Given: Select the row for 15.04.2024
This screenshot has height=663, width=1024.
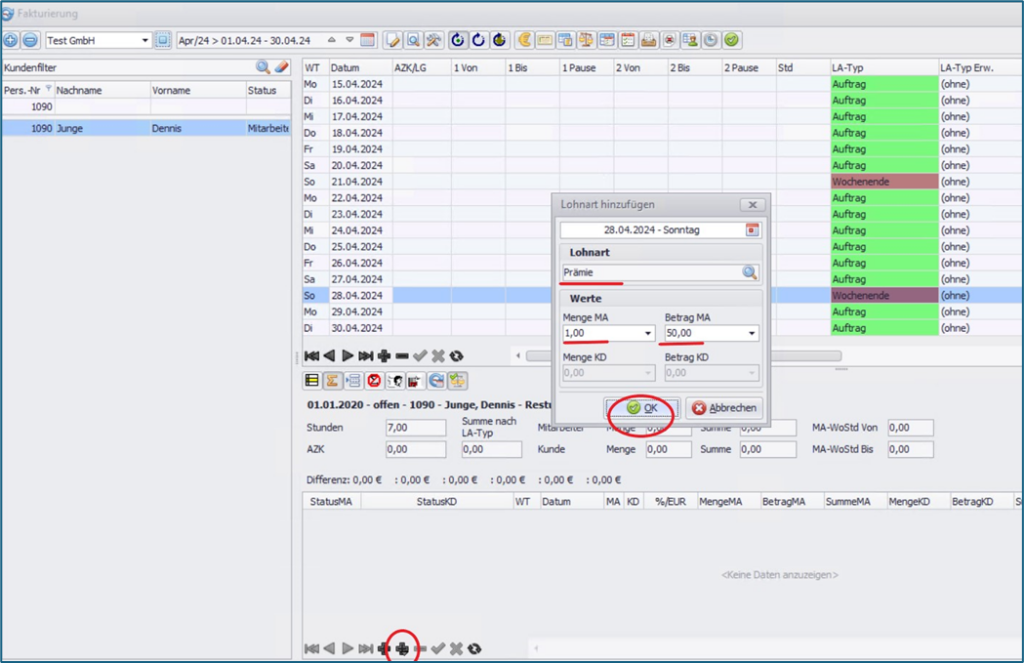Looking at the screenshot, I should (x=663, y=84).
